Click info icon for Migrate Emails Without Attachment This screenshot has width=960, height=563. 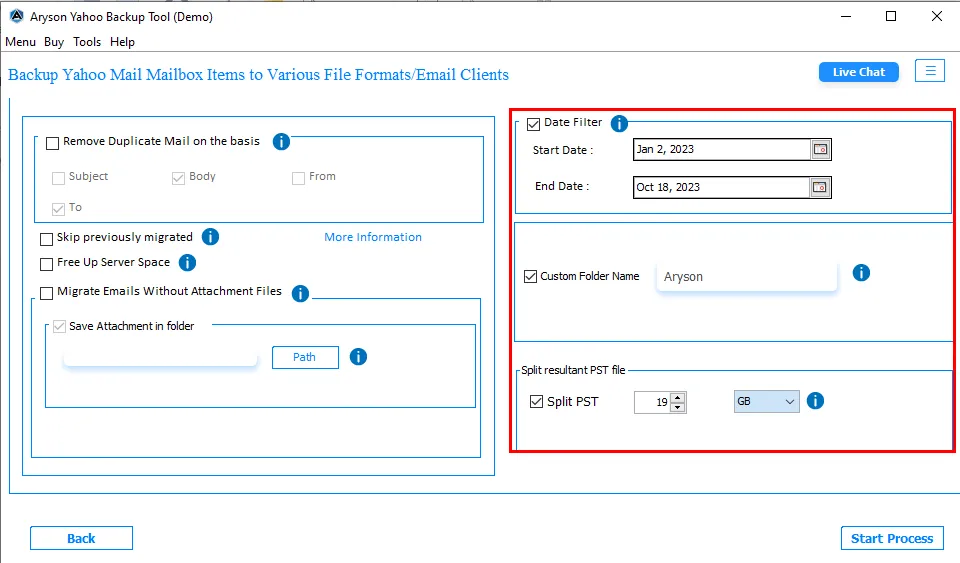pos(300,294)
